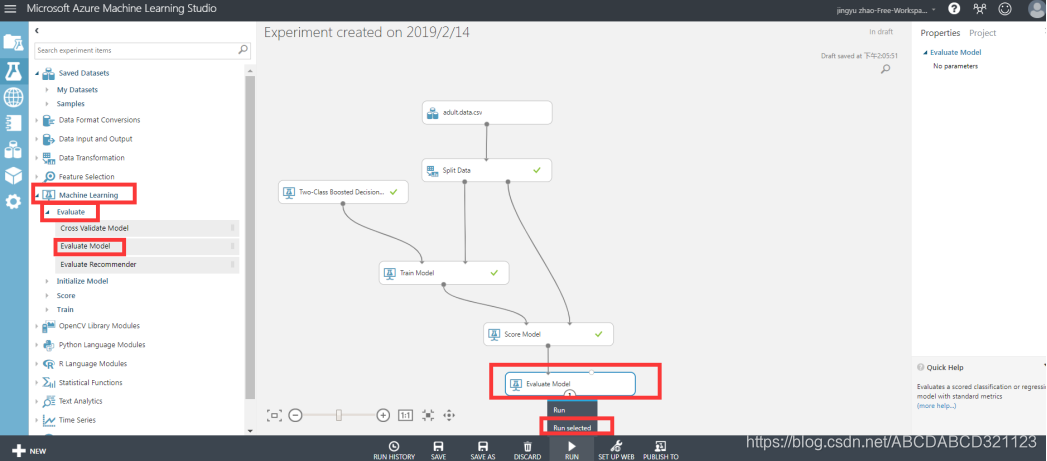
Task: Click Discard trash icon in bottom bar
Action: point(528,450)
